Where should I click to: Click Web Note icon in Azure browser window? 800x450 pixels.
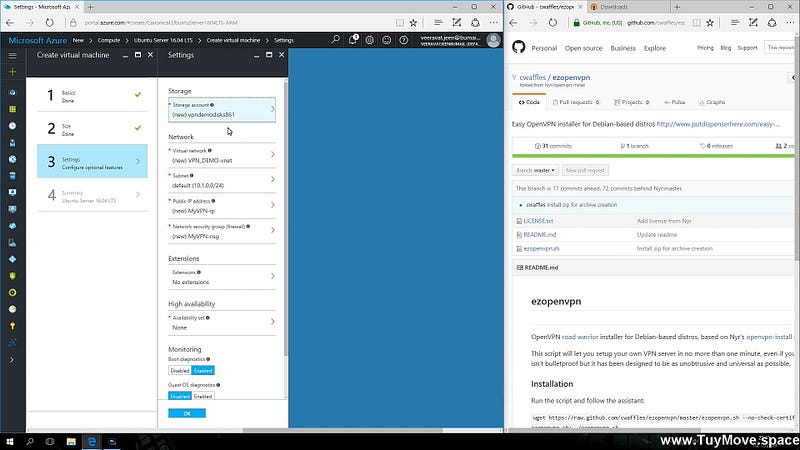coord(457,22)
